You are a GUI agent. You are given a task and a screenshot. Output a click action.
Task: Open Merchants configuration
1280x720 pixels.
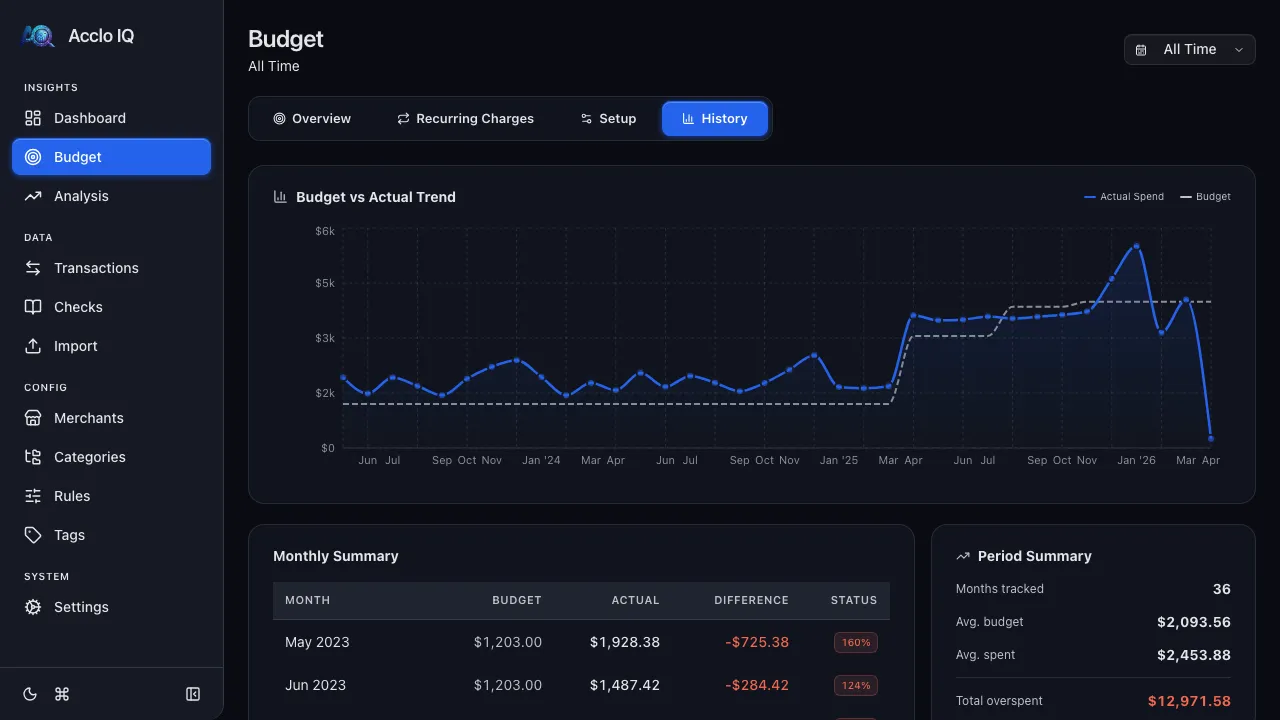point(111,418)
